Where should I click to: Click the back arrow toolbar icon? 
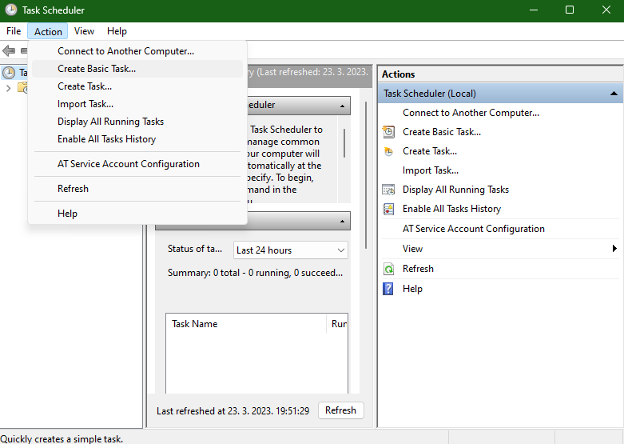pos(9,51)
